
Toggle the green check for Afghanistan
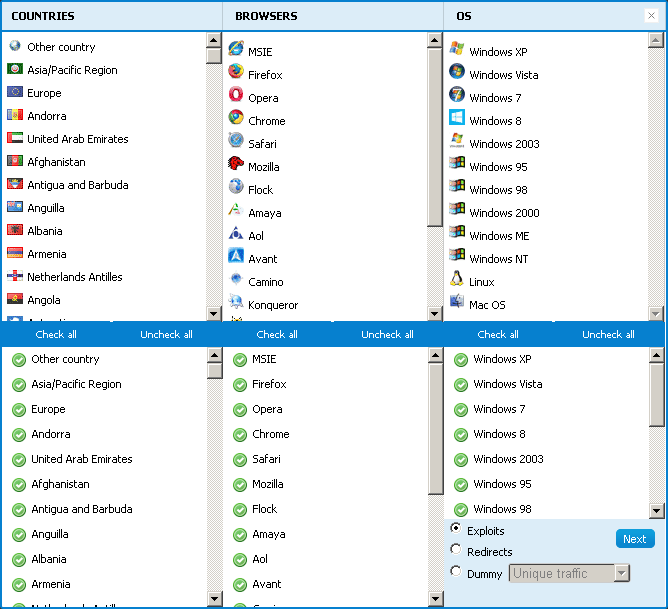click(x=19, y=485)
